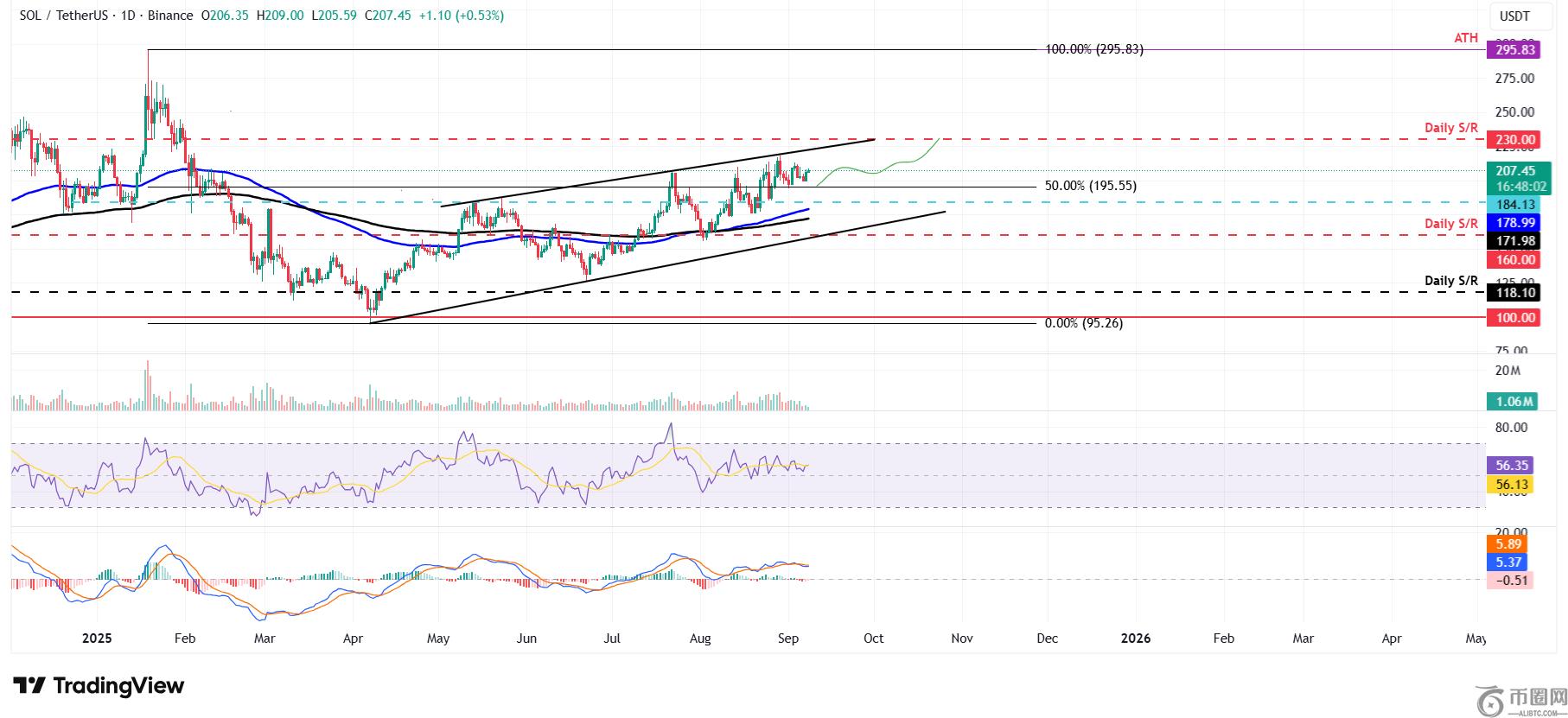1568x718 pixels.
Task: Click the watermark logo in the bottom-right corner
Action: coord(1521,700)
